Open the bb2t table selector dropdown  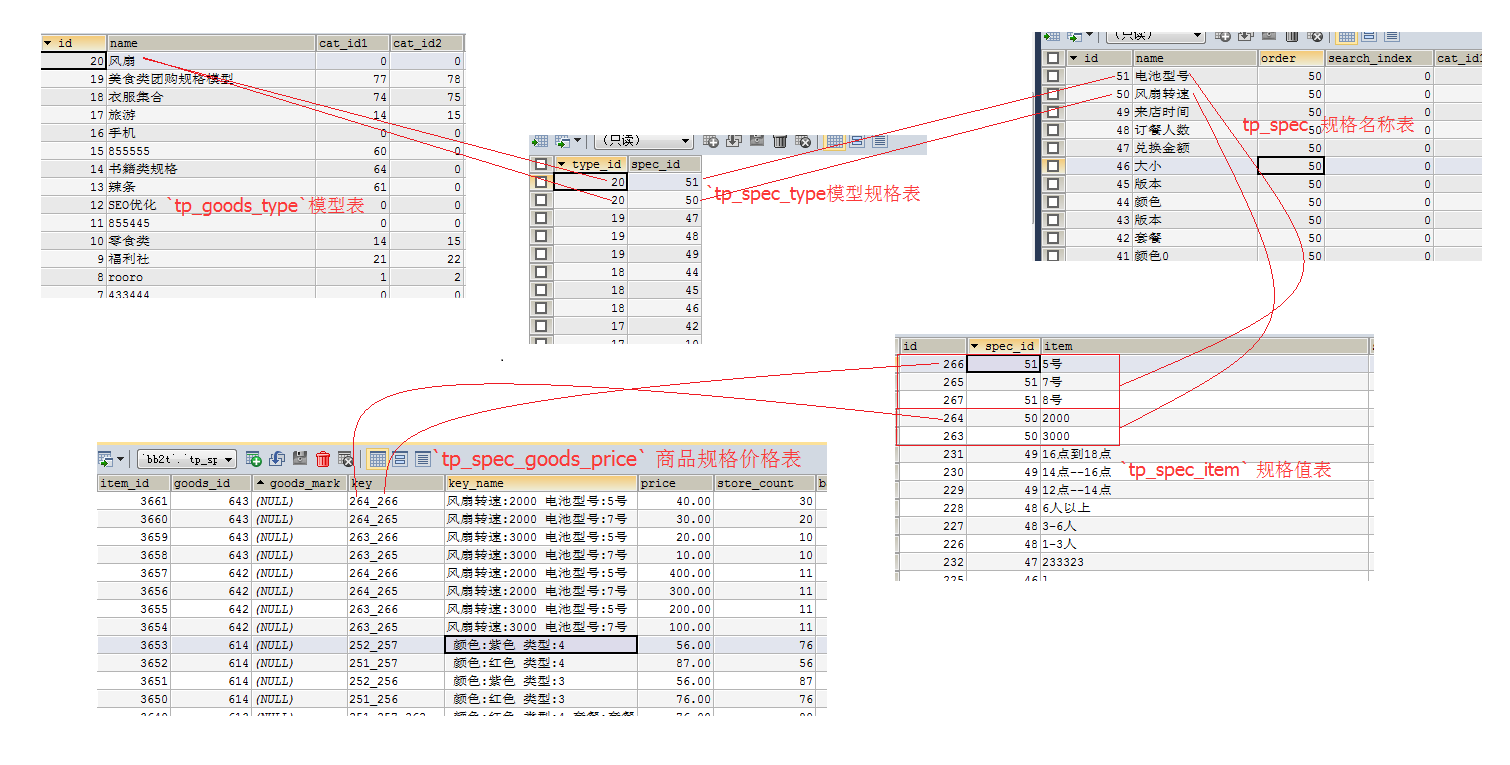pos(186,459)
